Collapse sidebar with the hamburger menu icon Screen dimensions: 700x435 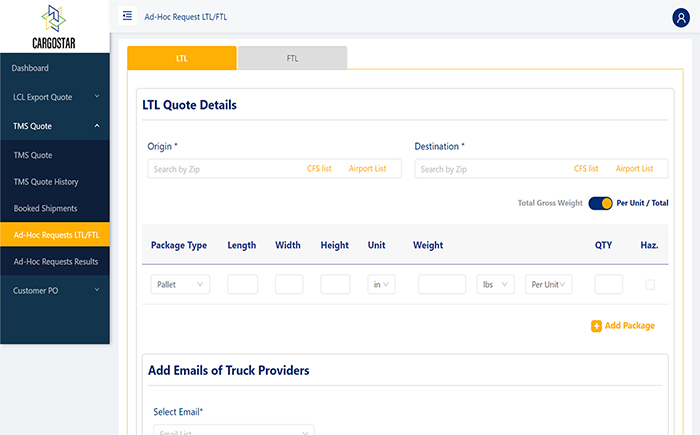point(127,16)
